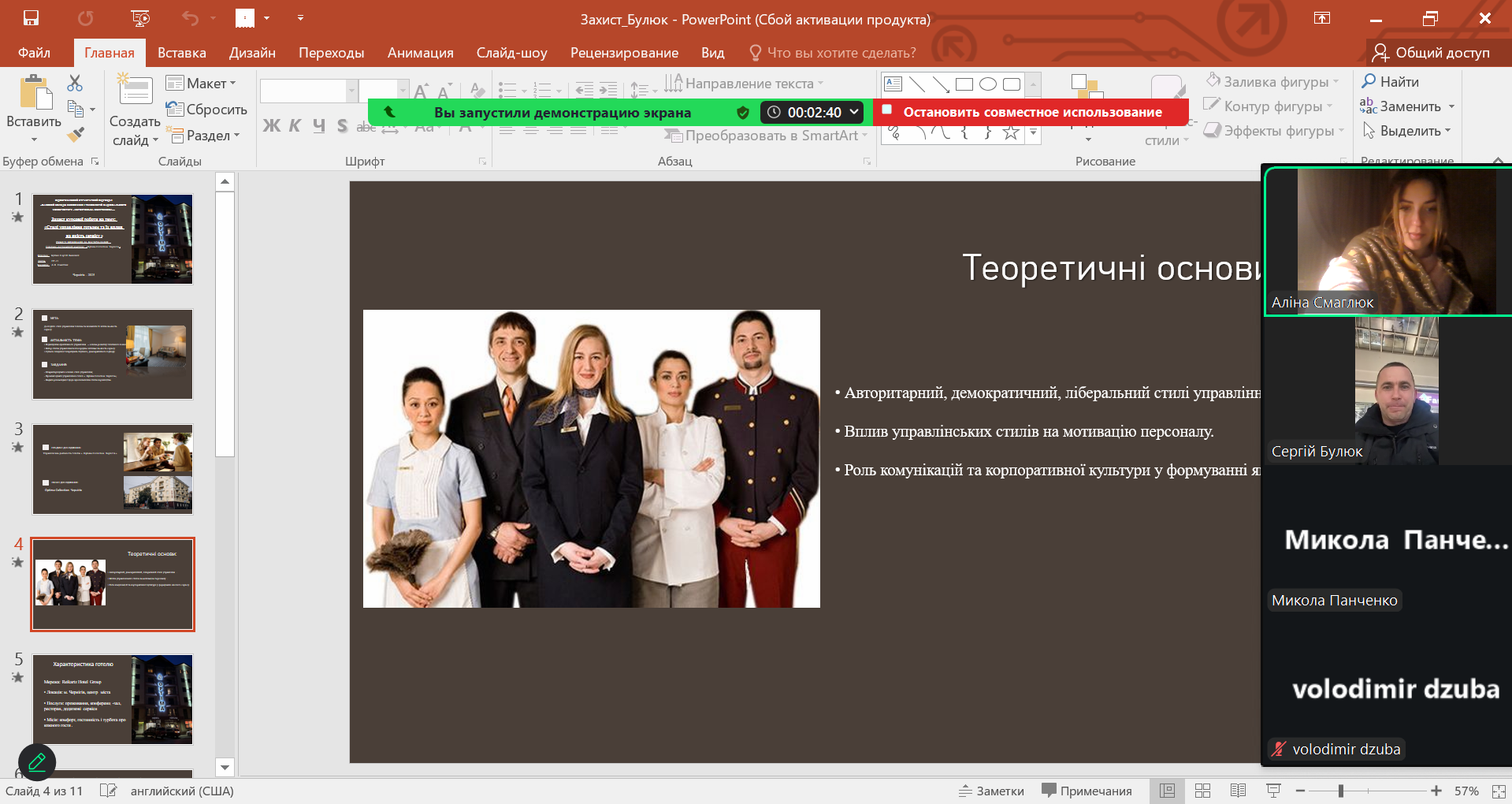Click the fit slide to window icon
The image size is (1512, 804).
pyautogui.click(x=1499, y=791)
